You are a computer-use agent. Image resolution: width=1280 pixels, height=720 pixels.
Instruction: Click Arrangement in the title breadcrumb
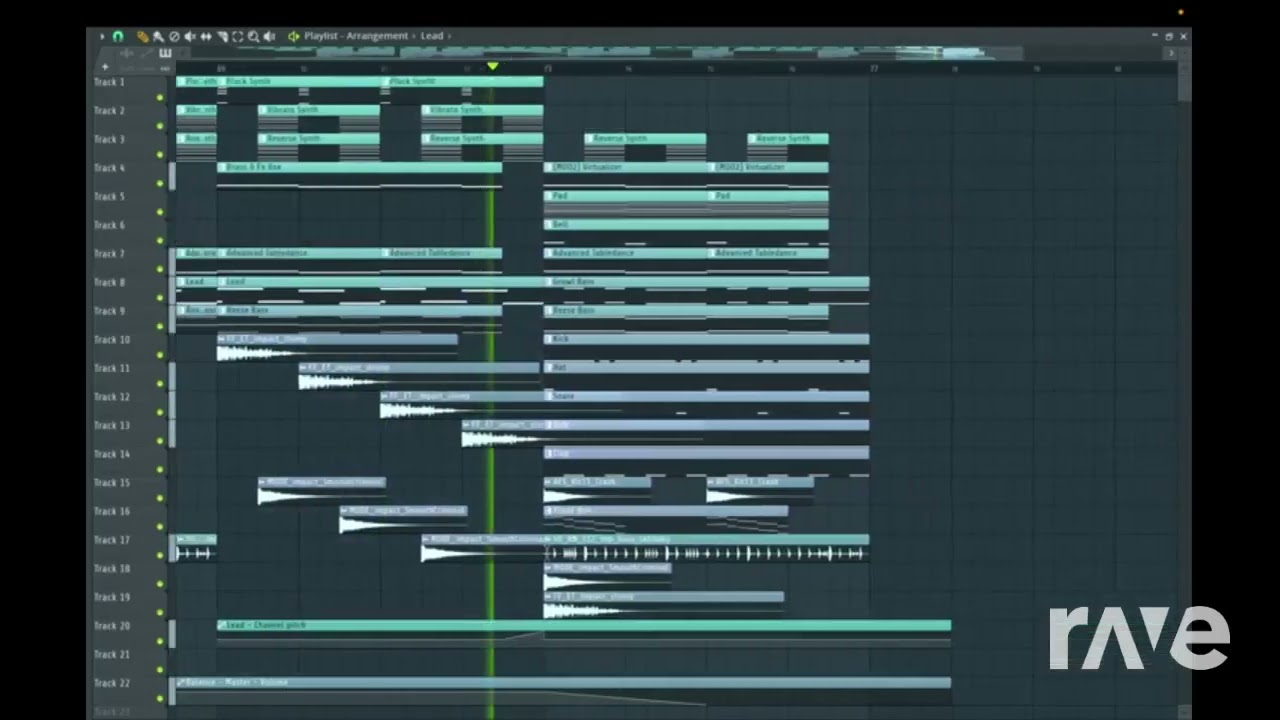coord(378,36)
